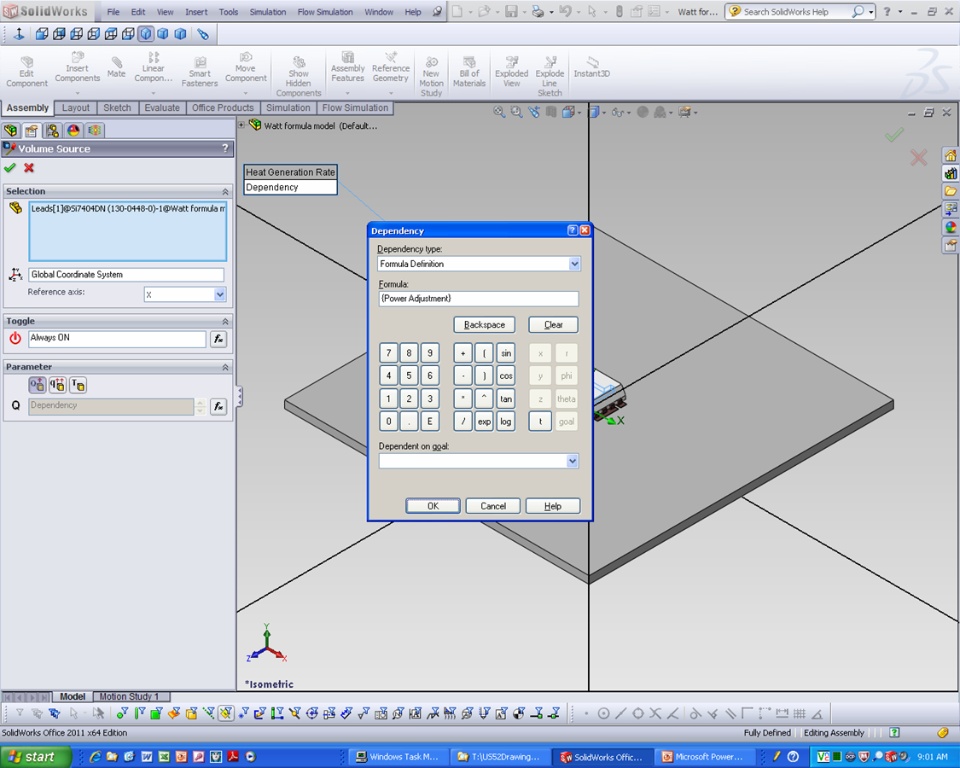This screenshot has height=768, width=960.
Task: Click the graphics area green confirm checkmark
Action: pos(894,135)
